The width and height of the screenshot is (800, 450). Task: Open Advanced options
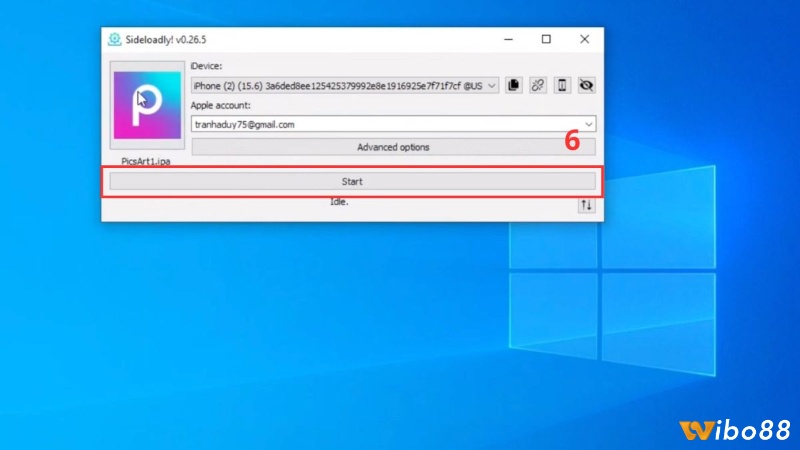point(393,147)
